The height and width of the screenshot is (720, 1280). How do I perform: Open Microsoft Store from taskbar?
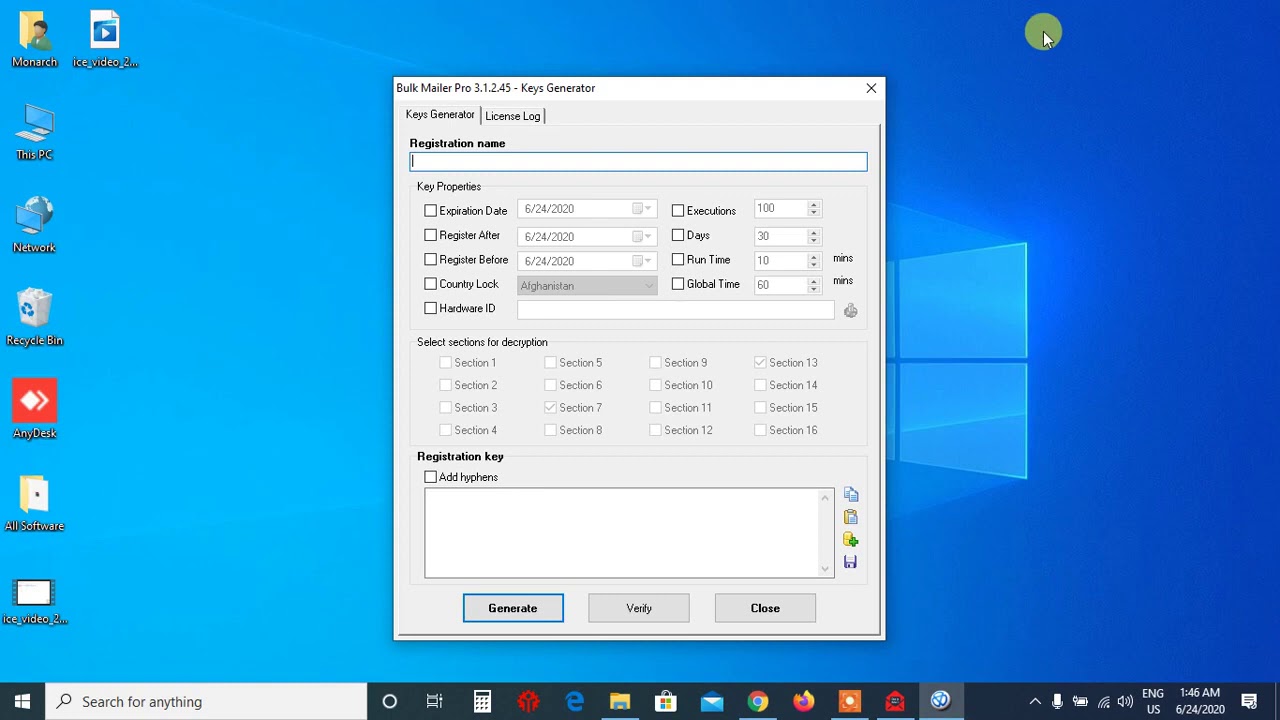[665, 701]
